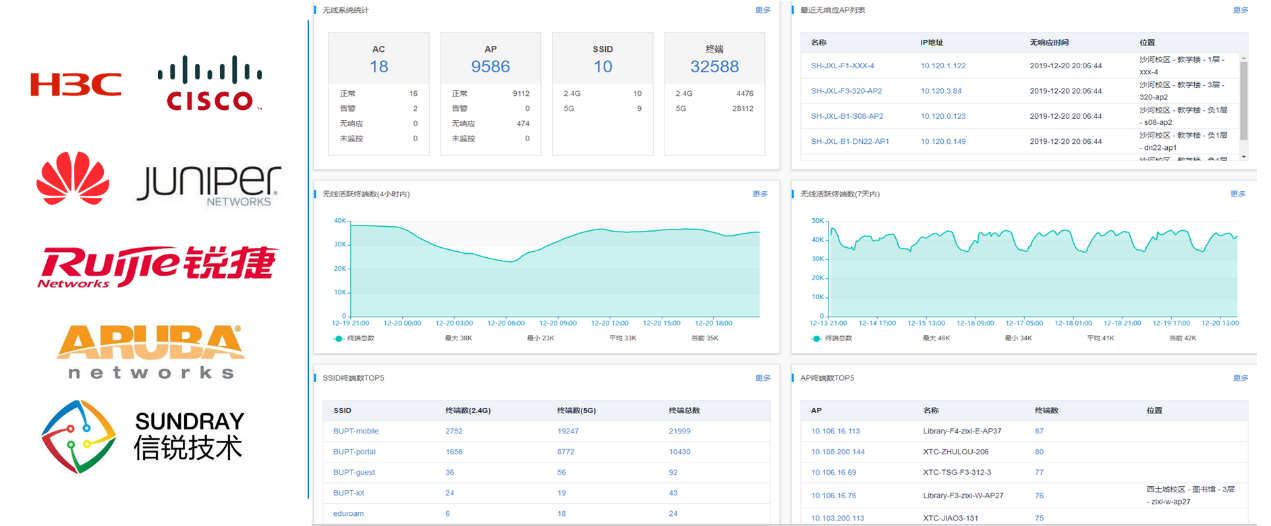Open AP 10.103.200.113
Viewport: 1271px width, 526px height.
coord(838,518)
